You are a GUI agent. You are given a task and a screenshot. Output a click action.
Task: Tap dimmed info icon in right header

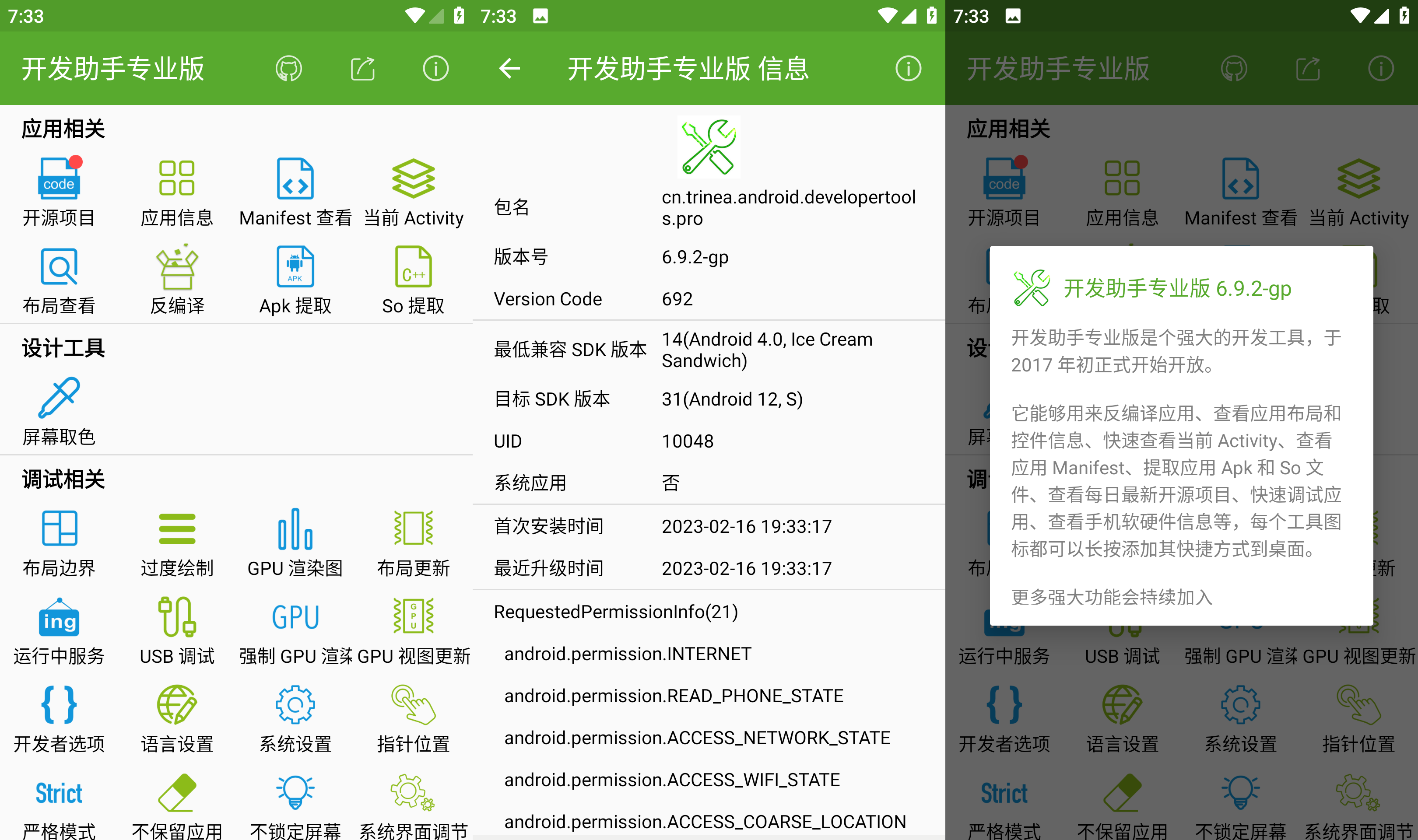1381,69
